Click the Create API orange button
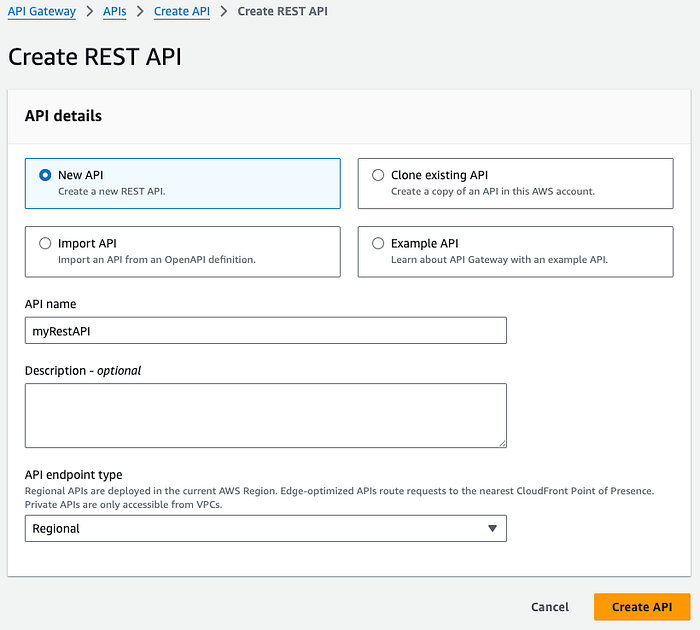 [642, 607]
